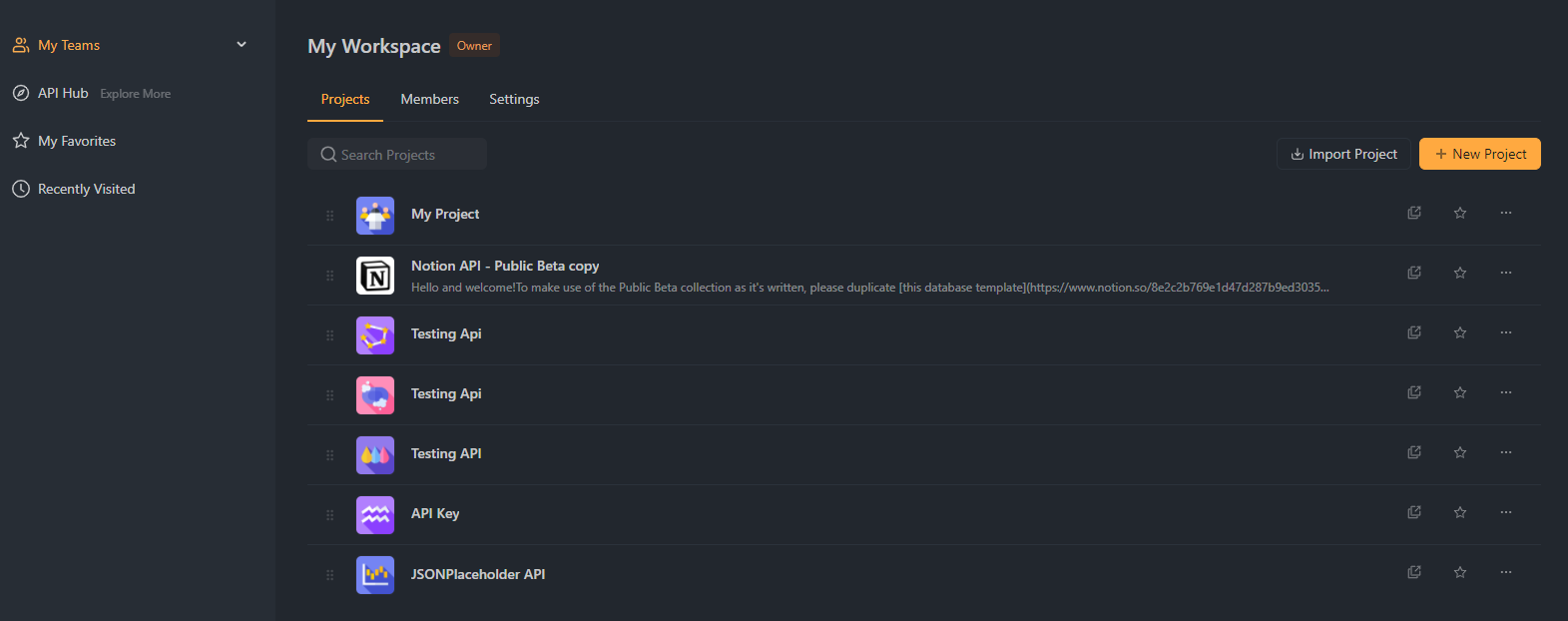Open more options for My Project

click(x=1506, y=213)
